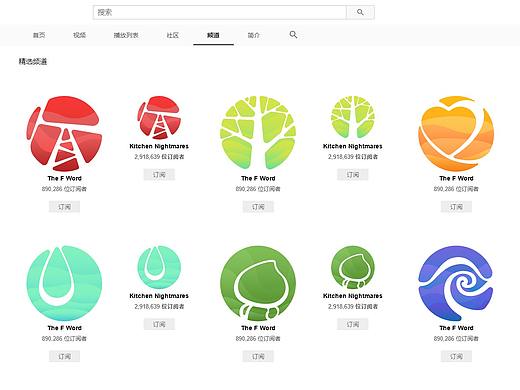
Task: Open the large teal water droplet avatar
Action: point(64,283)
